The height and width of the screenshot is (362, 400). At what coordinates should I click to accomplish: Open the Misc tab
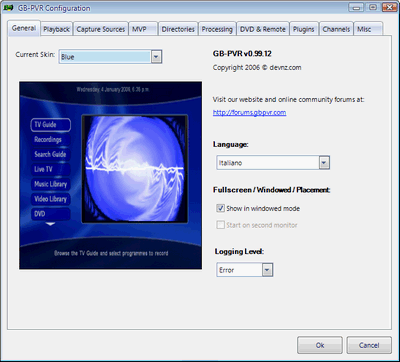(368, 29)
